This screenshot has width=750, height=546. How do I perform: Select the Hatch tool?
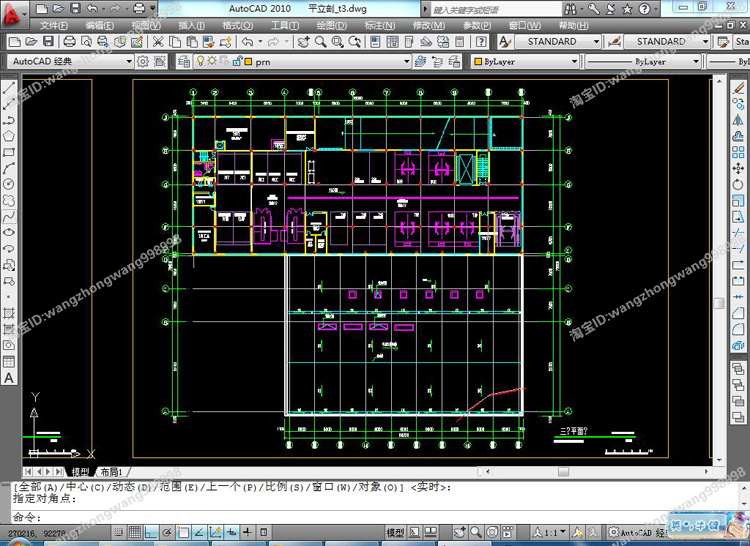click(9, 313)
